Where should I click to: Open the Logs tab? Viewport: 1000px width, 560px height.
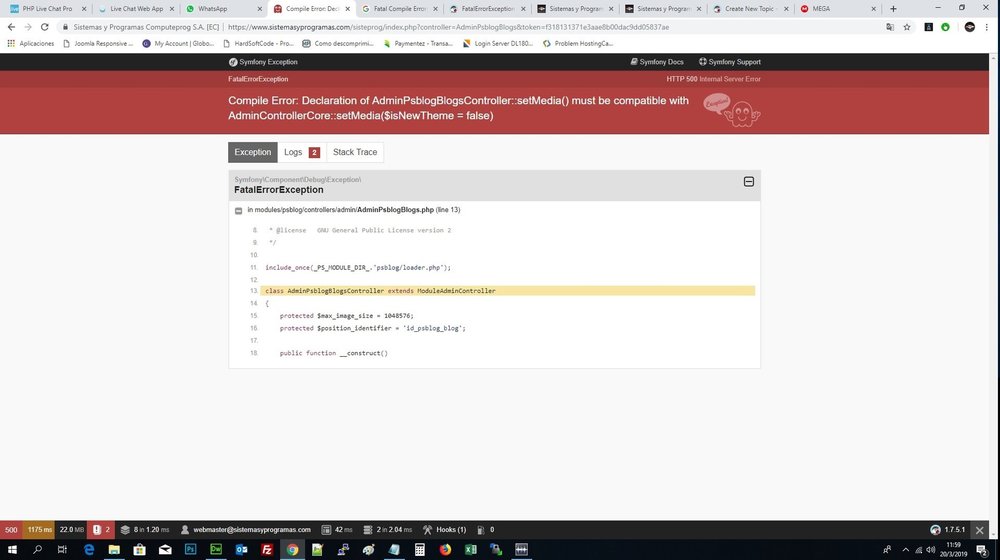coord(302,152)
